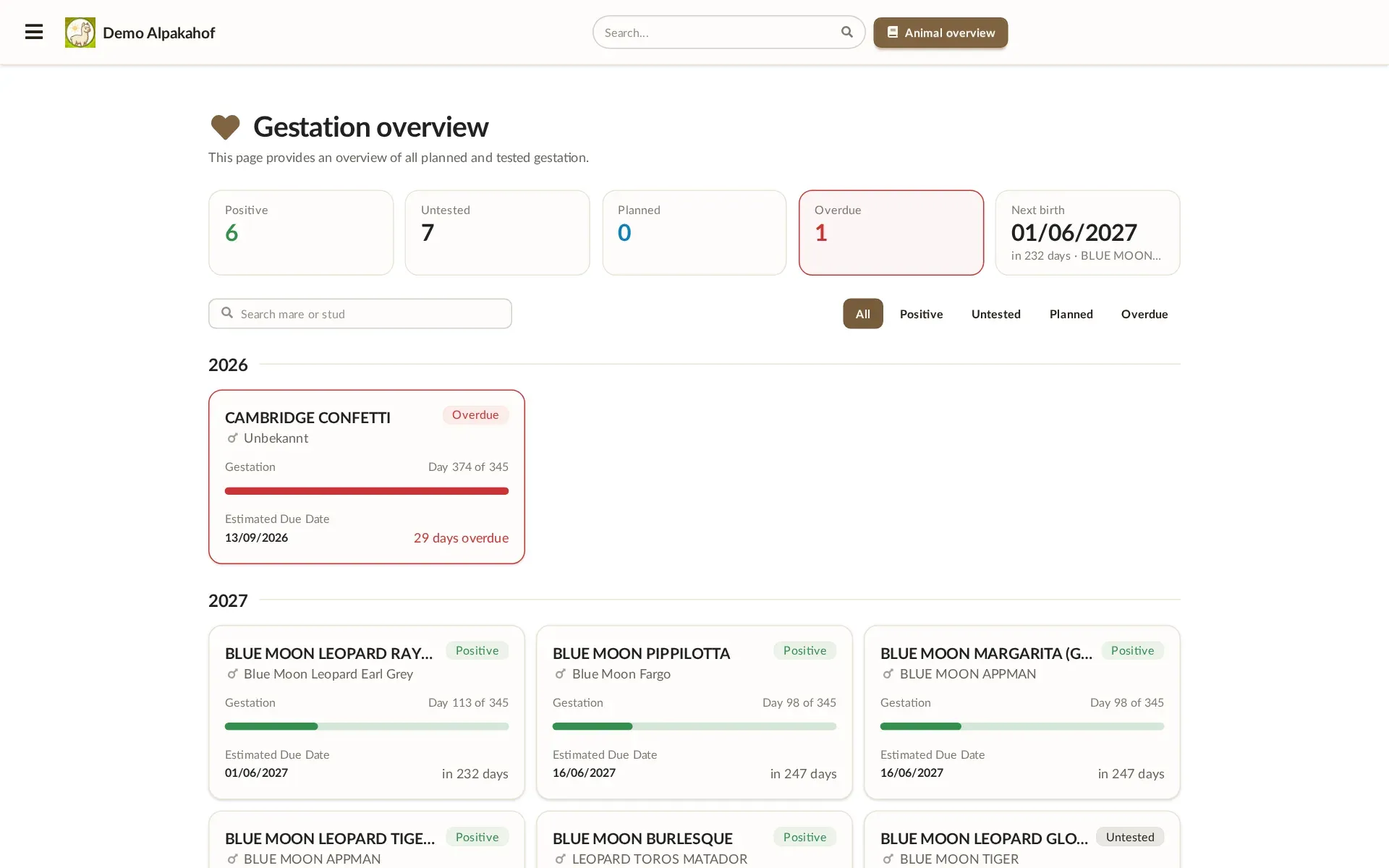This screenshot has height=868, width=1389.
Task: Filter list by Untested
Action: (x=995, y=313)
